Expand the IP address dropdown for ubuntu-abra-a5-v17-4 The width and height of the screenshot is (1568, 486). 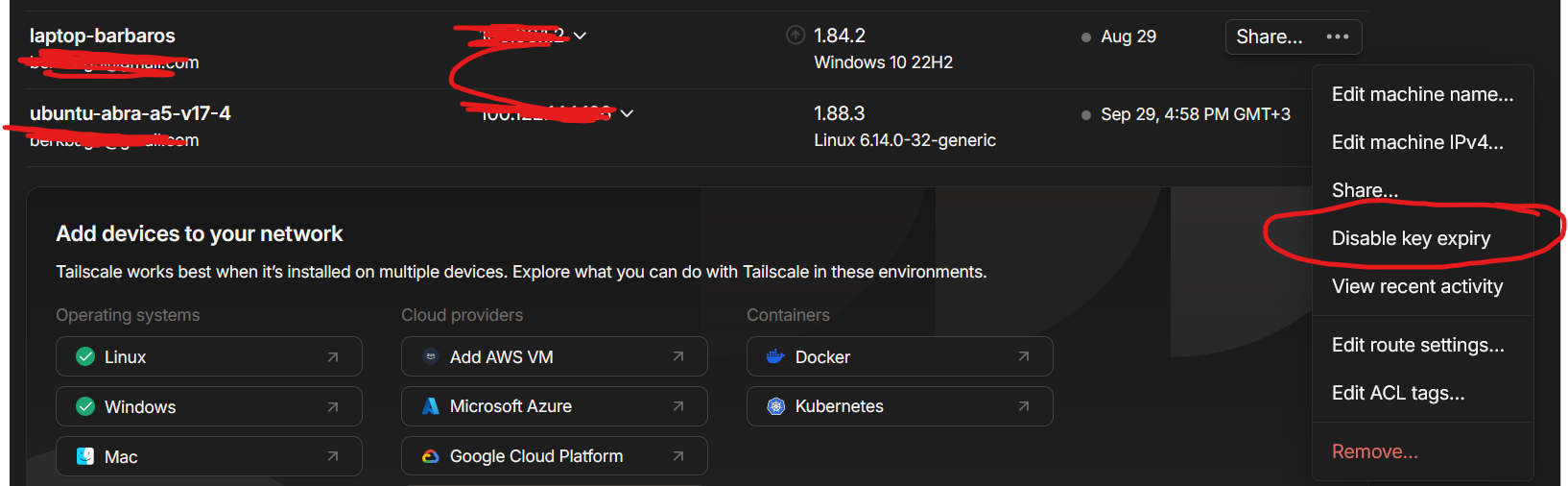point(627,113)
